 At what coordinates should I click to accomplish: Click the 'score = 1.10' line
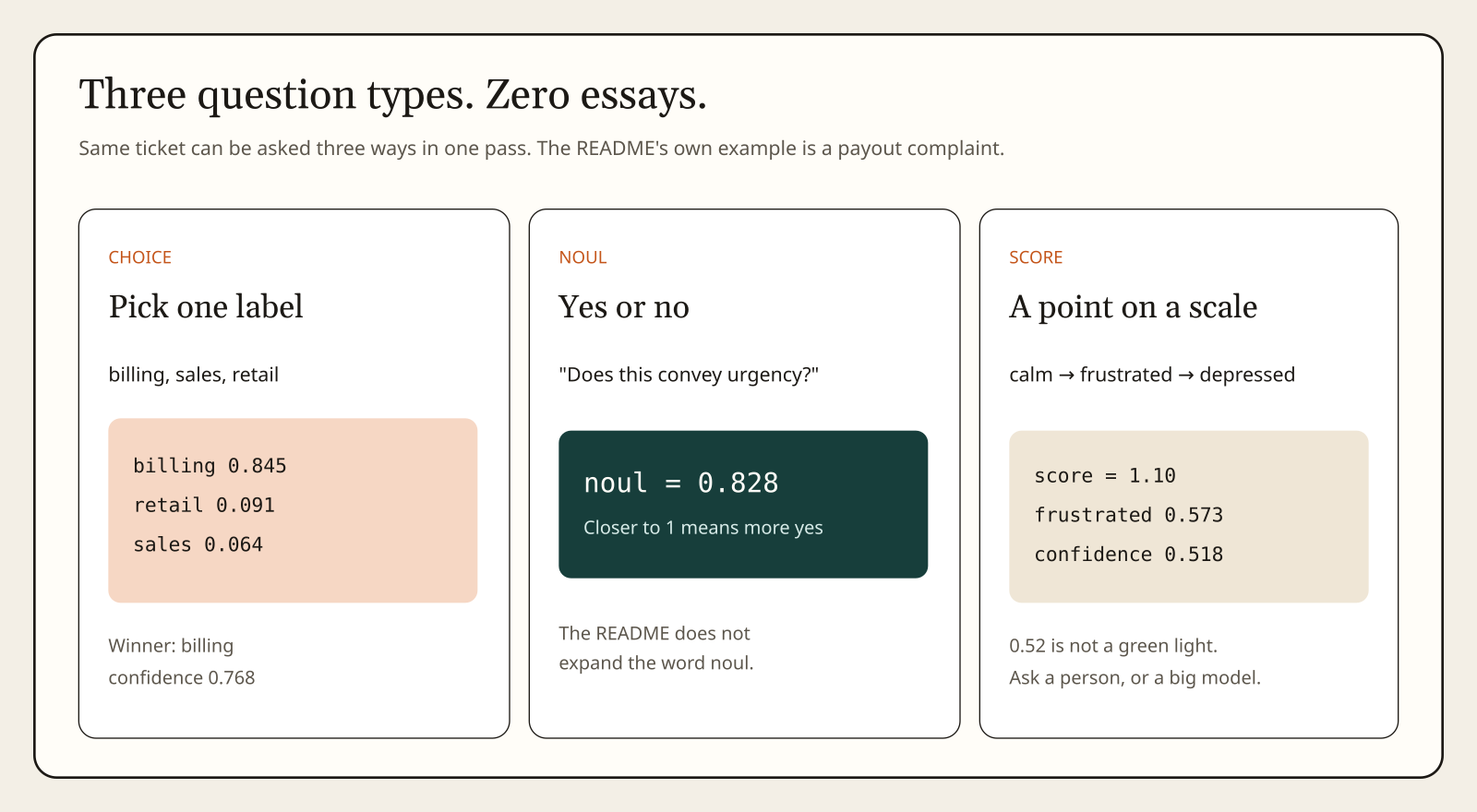(1105, 476)
